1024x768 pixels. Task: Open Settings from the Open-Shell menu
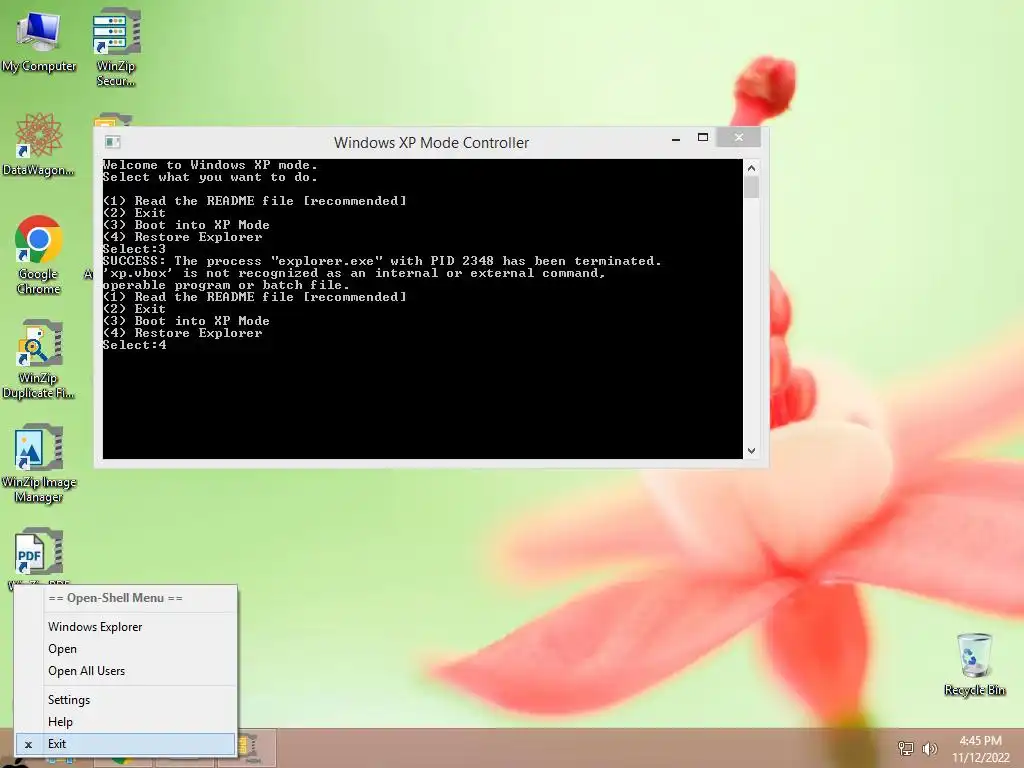139,699
